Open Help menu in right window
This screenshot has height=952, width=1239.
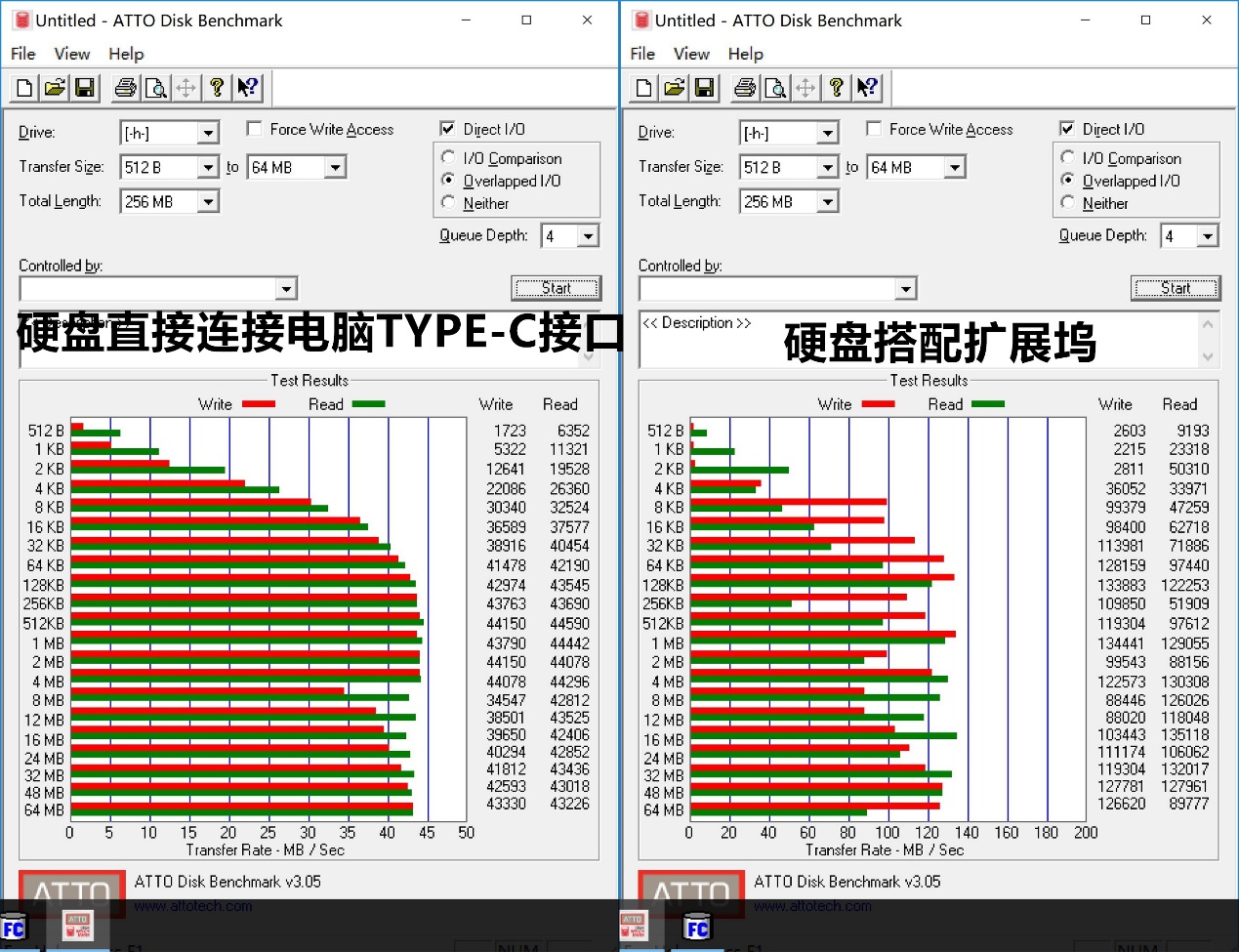(x=745, y=54)
